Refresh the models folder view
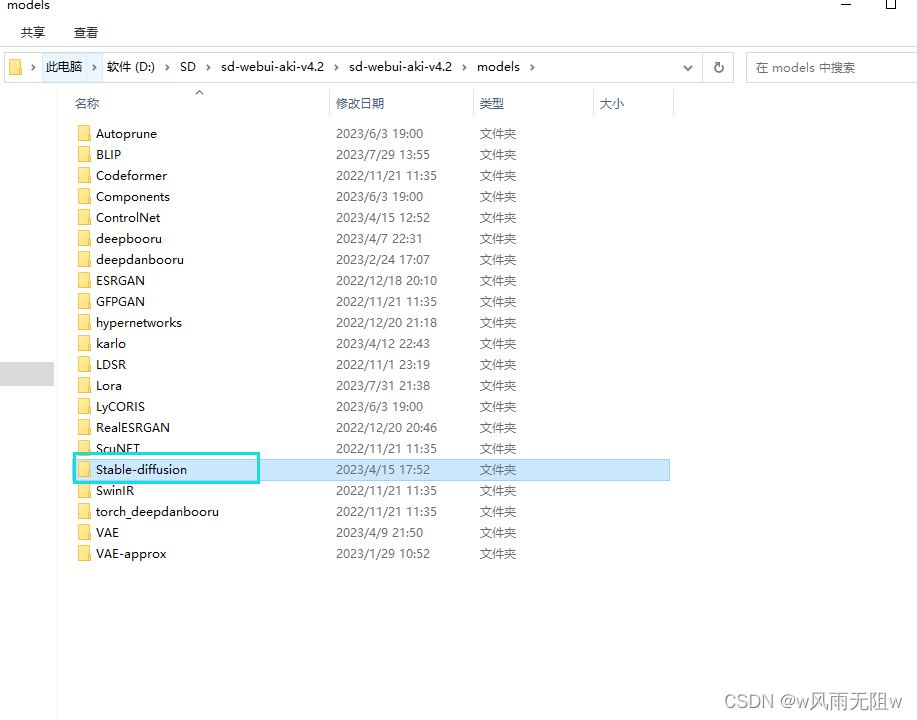 pyautogui.click(x=719, y=67)
